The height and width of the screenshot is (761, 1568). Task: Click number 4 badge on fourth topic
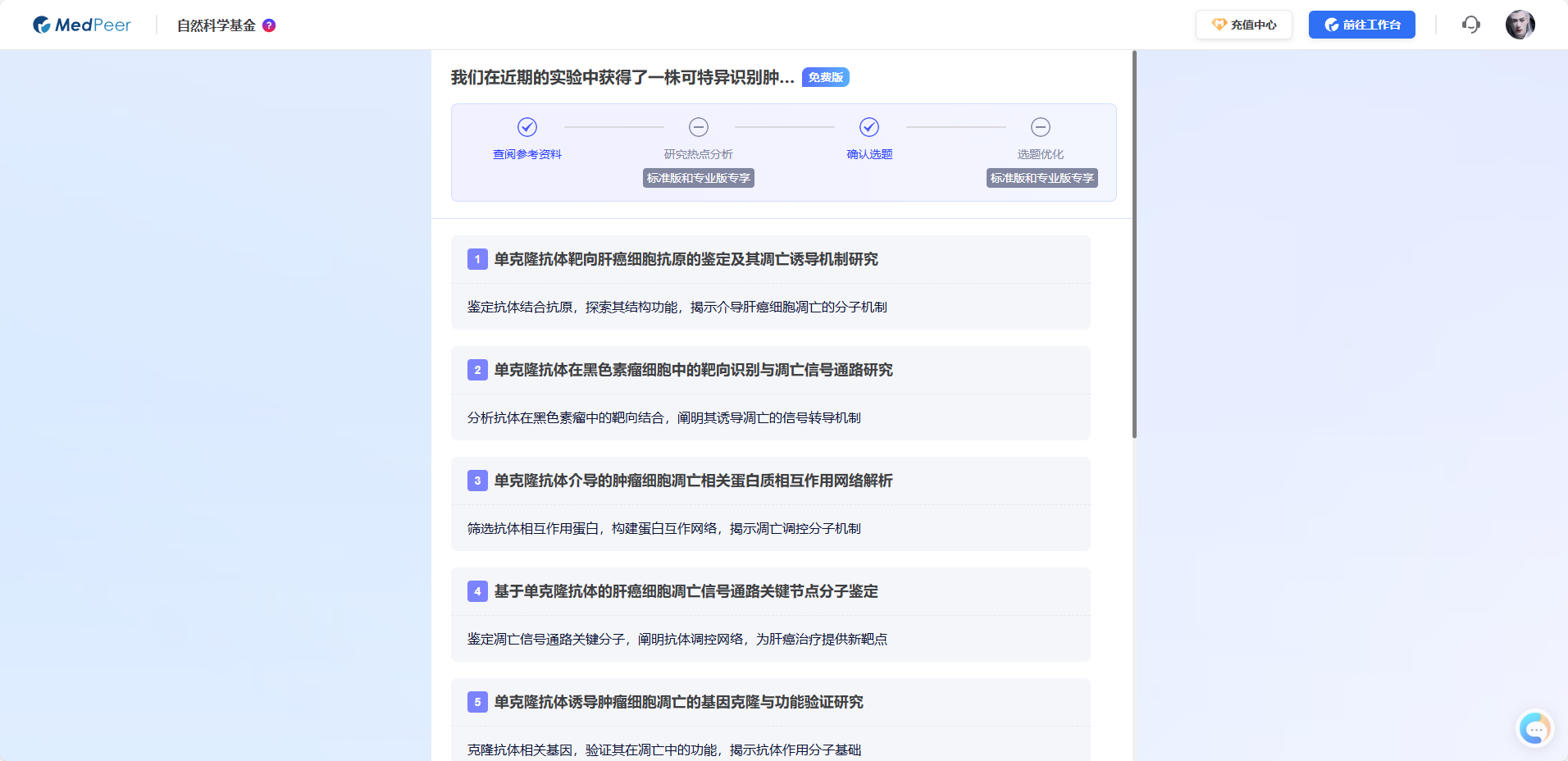pos(477,591)
